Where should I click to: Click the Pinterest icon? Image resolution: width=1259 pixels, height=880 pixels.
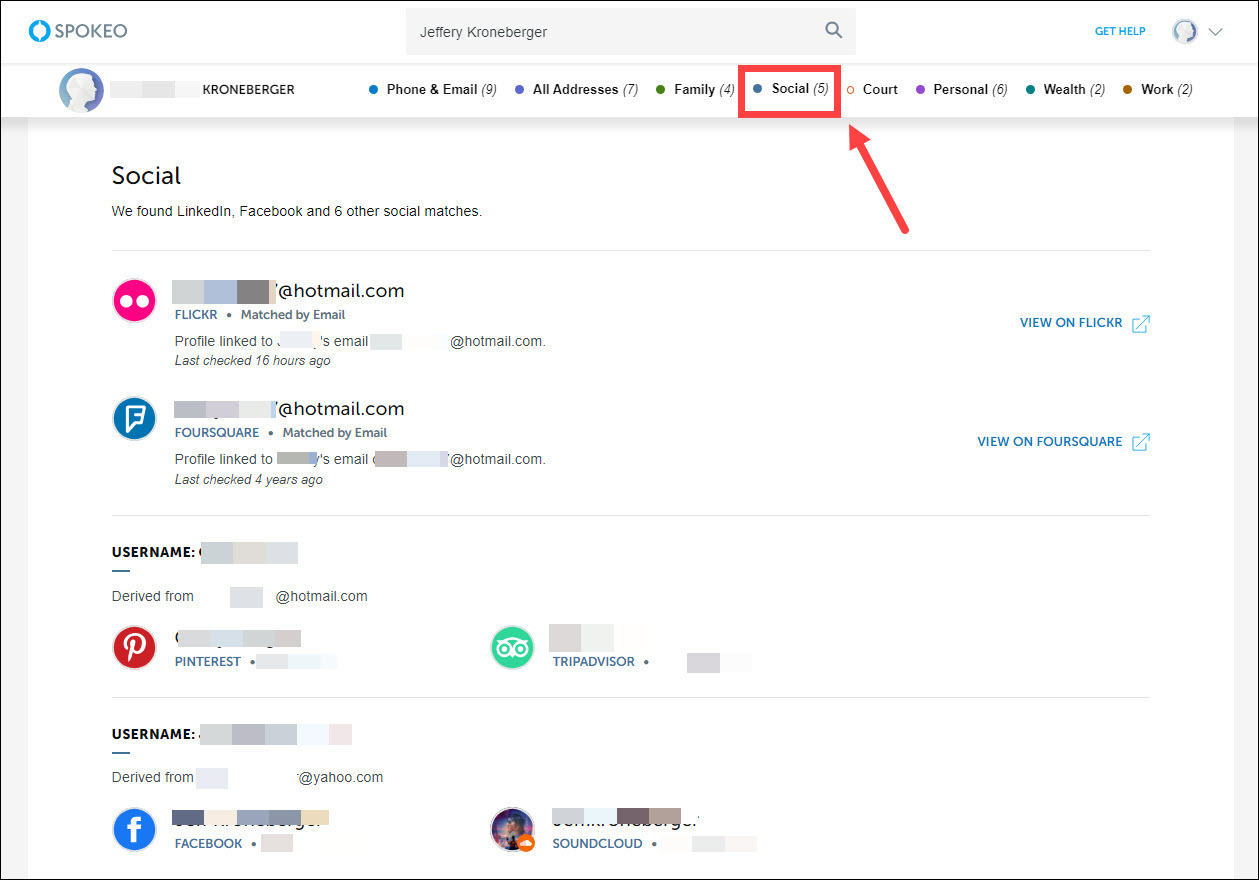[x=134, y=648]
